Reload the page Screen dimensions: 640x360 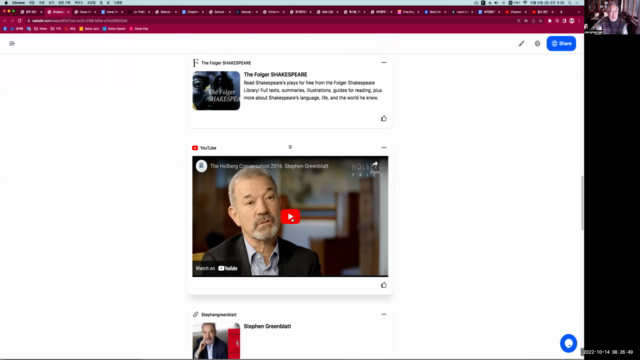click(x=20, y=20)
